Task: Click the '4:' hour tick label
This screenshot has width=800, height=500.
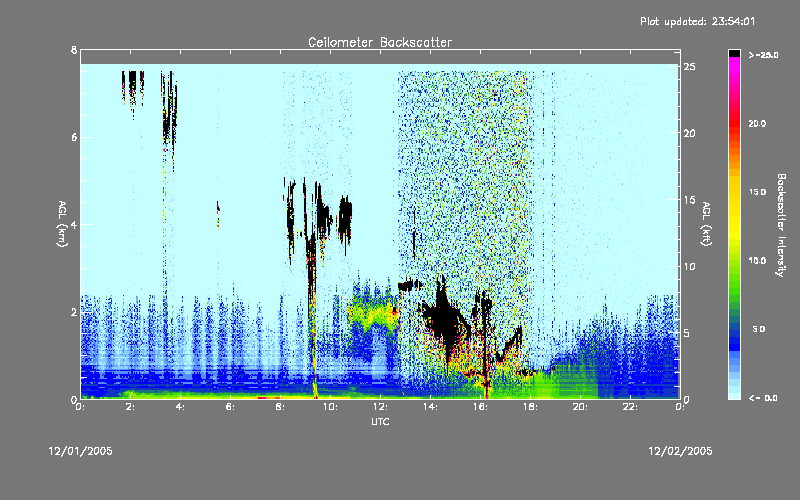Action: pyautogui.click(x=180, y=407)
